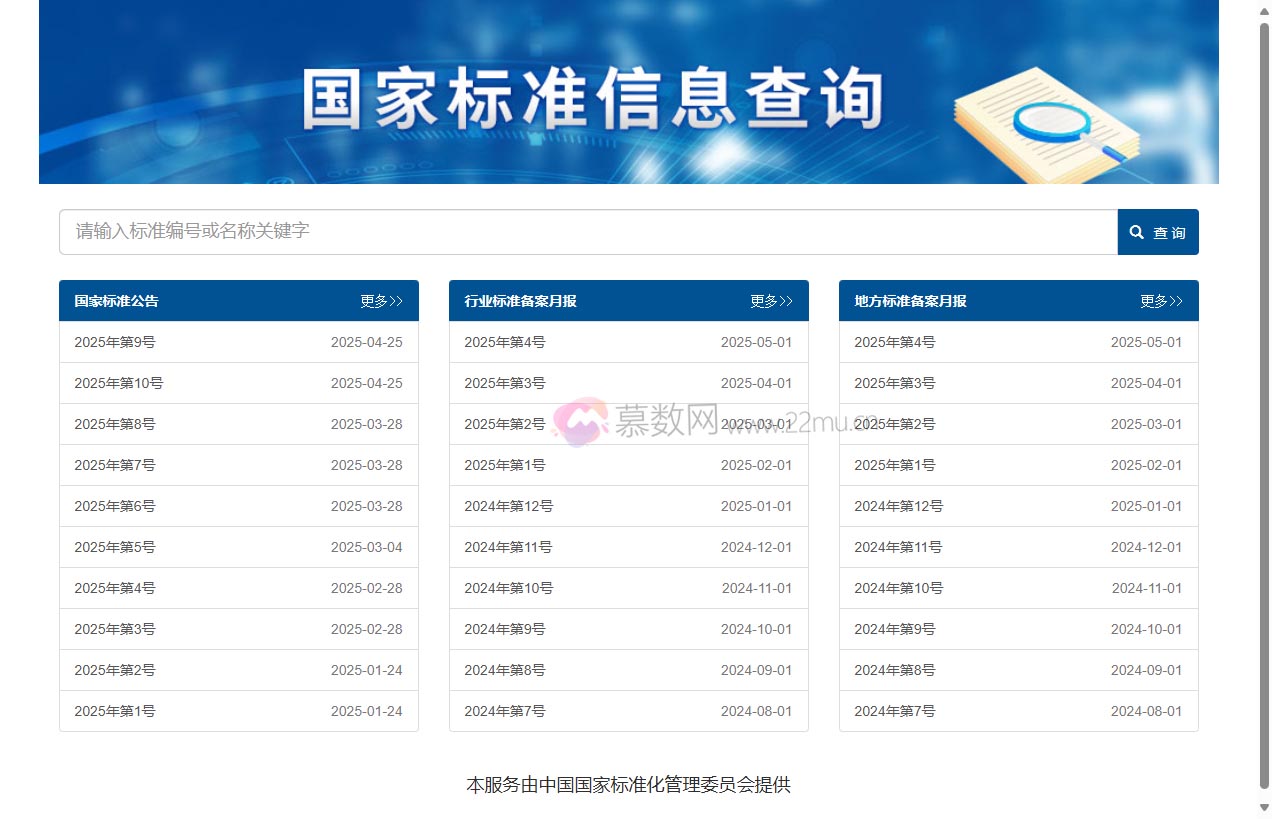The height and width of the screenshot is (819, 1272).
Task: Open the 更多 link for 国家标准公告
Action: point(381,301)
